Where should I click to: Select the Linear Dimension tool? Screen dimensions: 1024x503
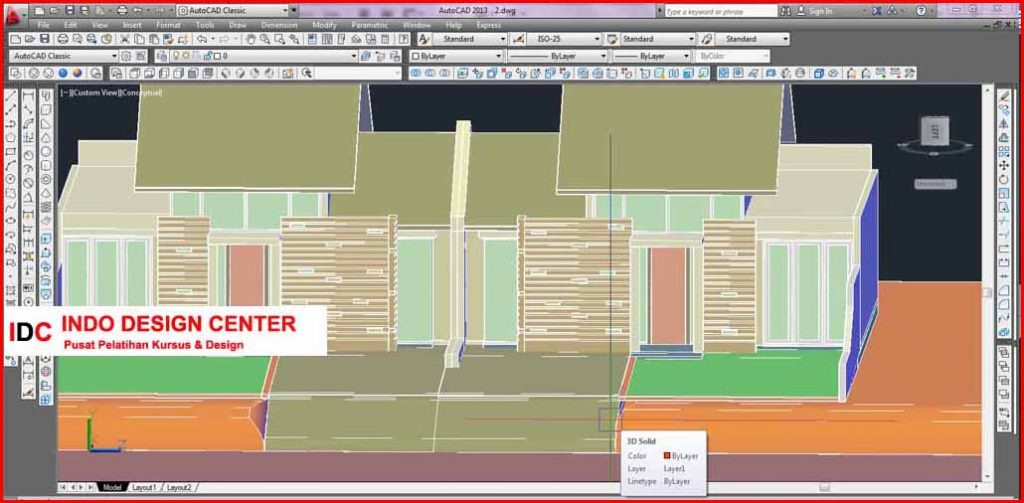click(x=29, y=96)
